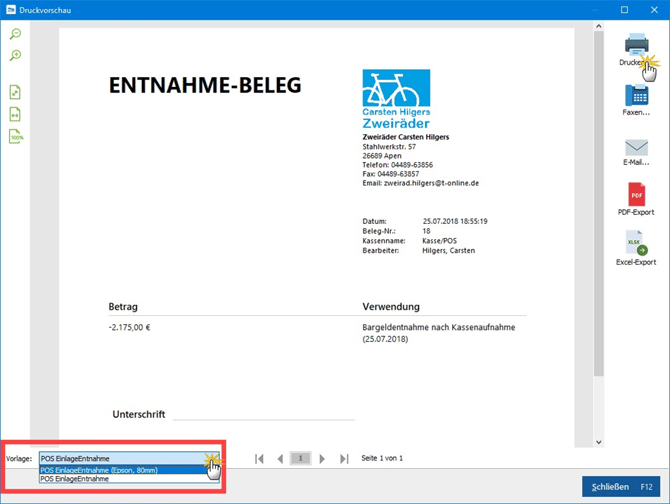
Task: Fit whole page in preview
Action: pyautogui.click(x=16, y=92)
